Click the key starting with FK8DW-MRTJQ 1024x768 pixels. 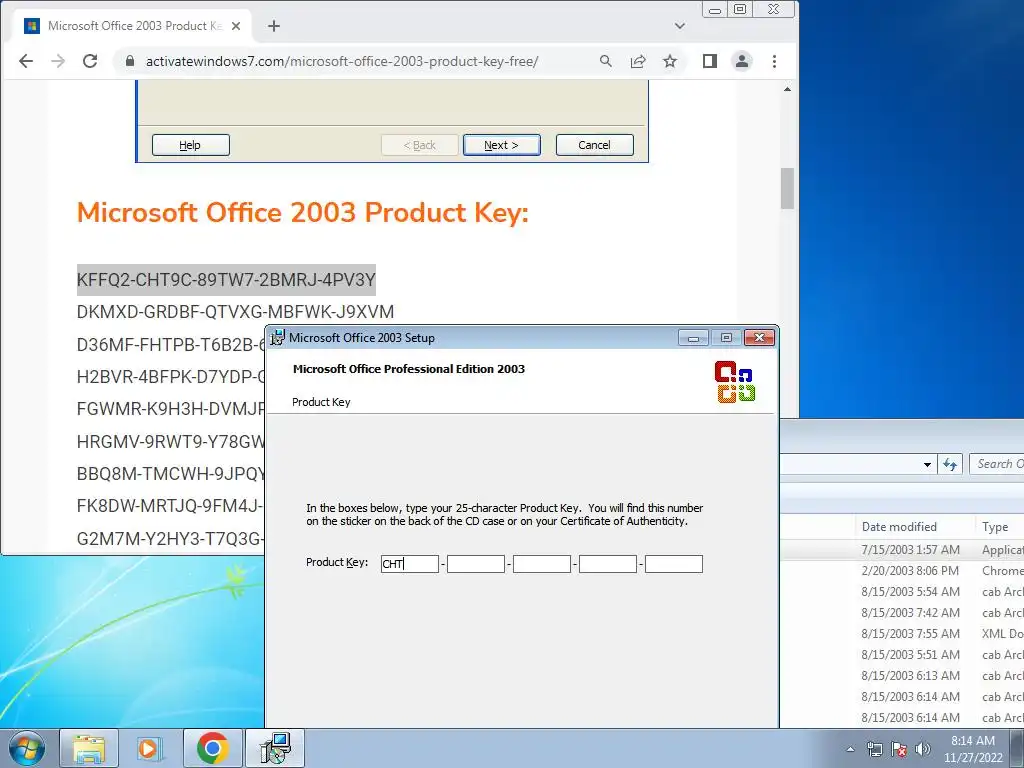tap(170, 506)
